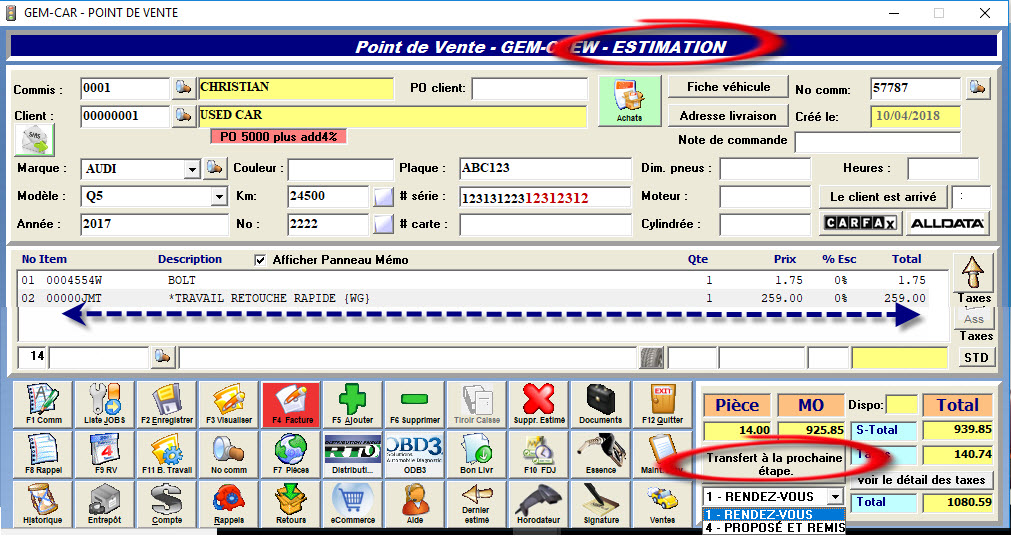Open F10 FDJ
The width and height of the screenshot is (1011, 540).
pos(538,454)
